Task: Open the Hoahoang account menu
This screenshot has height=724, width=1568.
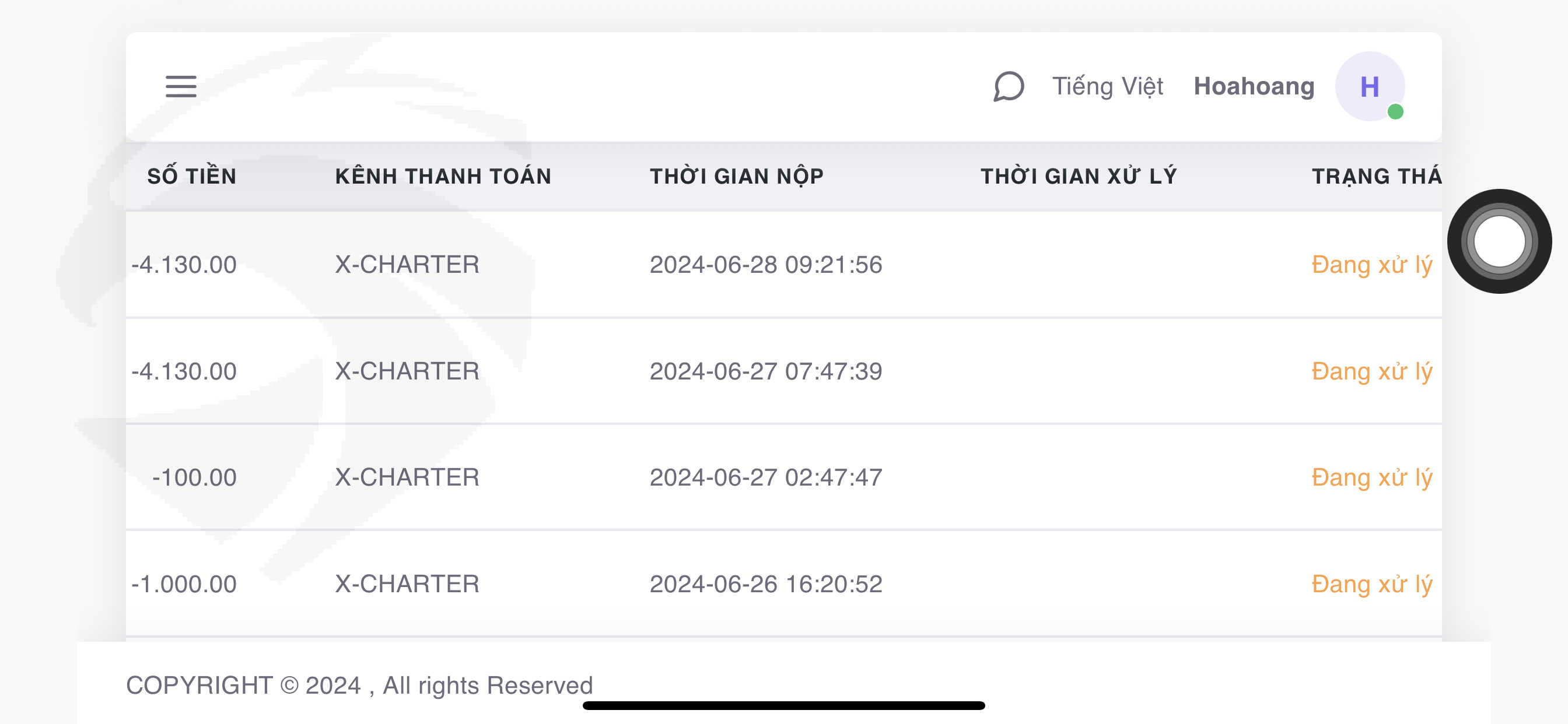Action: tap(1254, 86)
